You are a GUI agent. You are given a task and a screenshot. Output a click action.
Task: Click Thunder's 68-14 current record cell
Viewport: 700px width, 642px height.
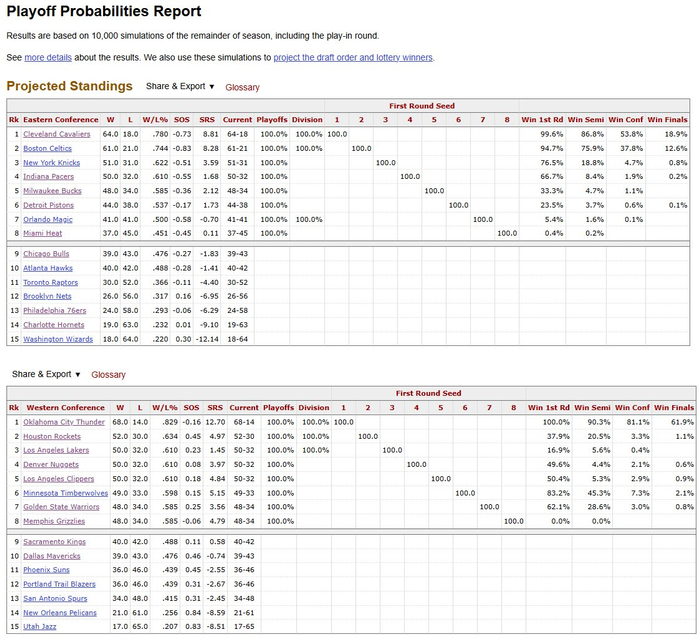coord(244,422)
